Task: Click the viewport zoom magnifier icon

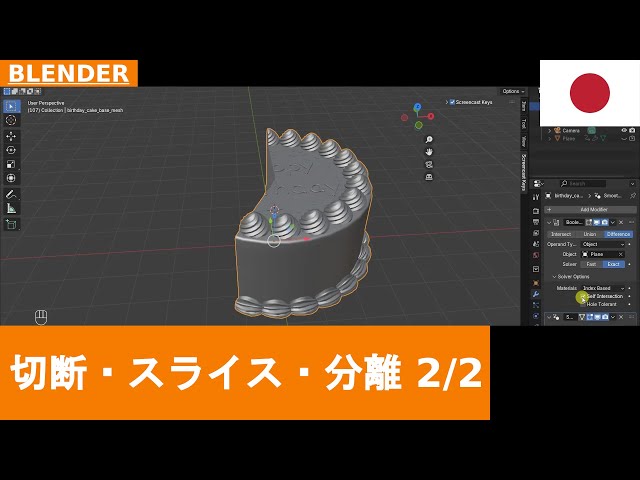Action: click(429, 140)
